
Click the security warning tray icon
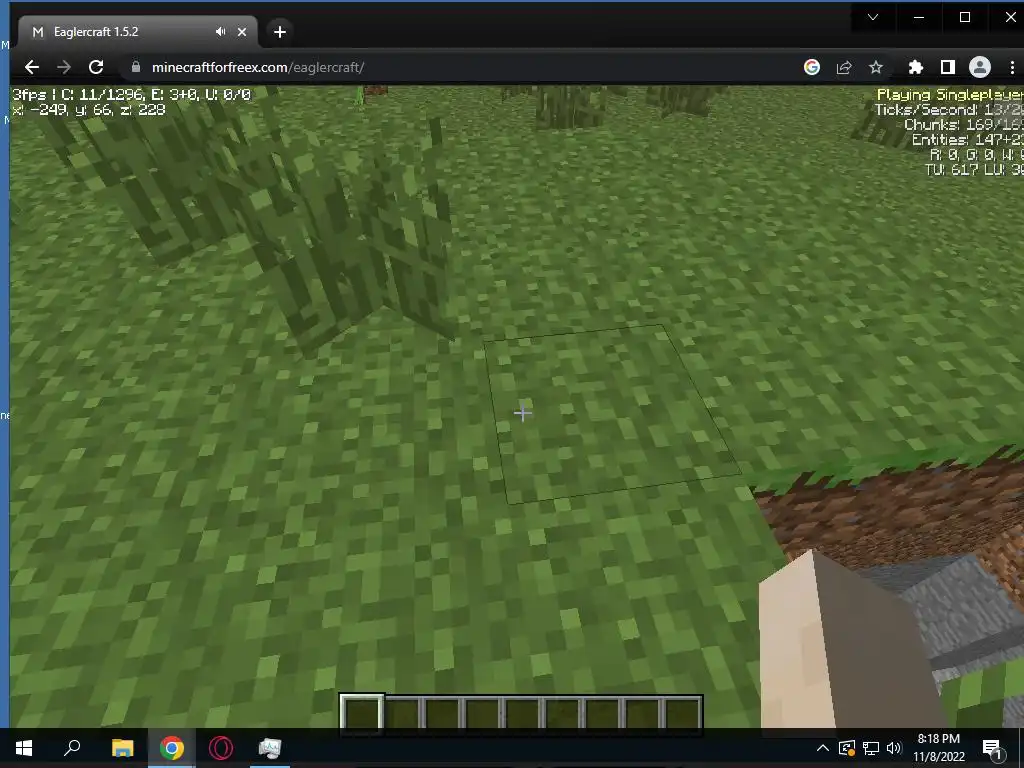coord(846,748)
